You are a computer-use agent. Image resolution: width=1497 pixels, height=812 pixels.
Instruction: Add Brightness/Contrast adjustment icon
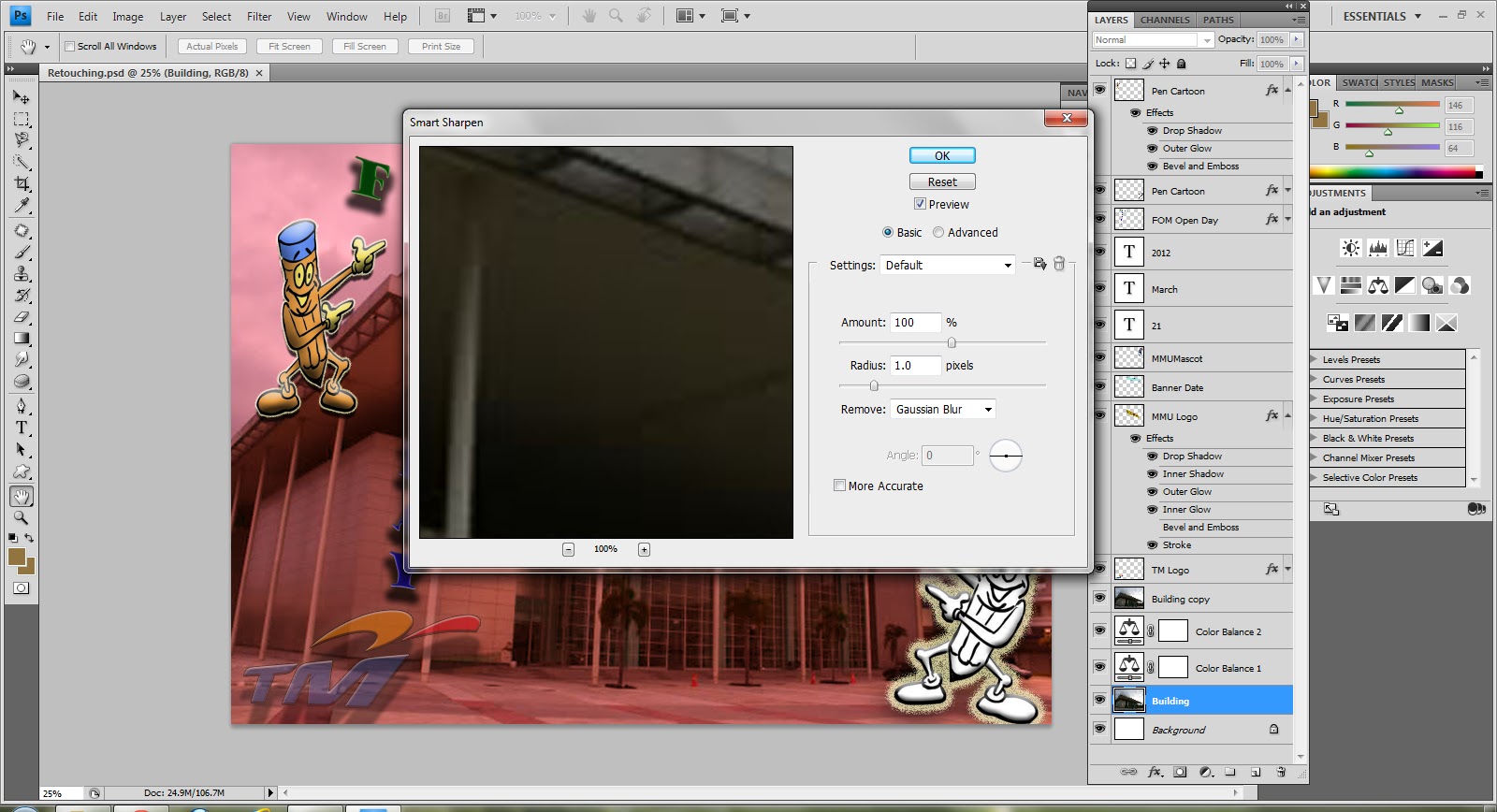[1350, 248]
